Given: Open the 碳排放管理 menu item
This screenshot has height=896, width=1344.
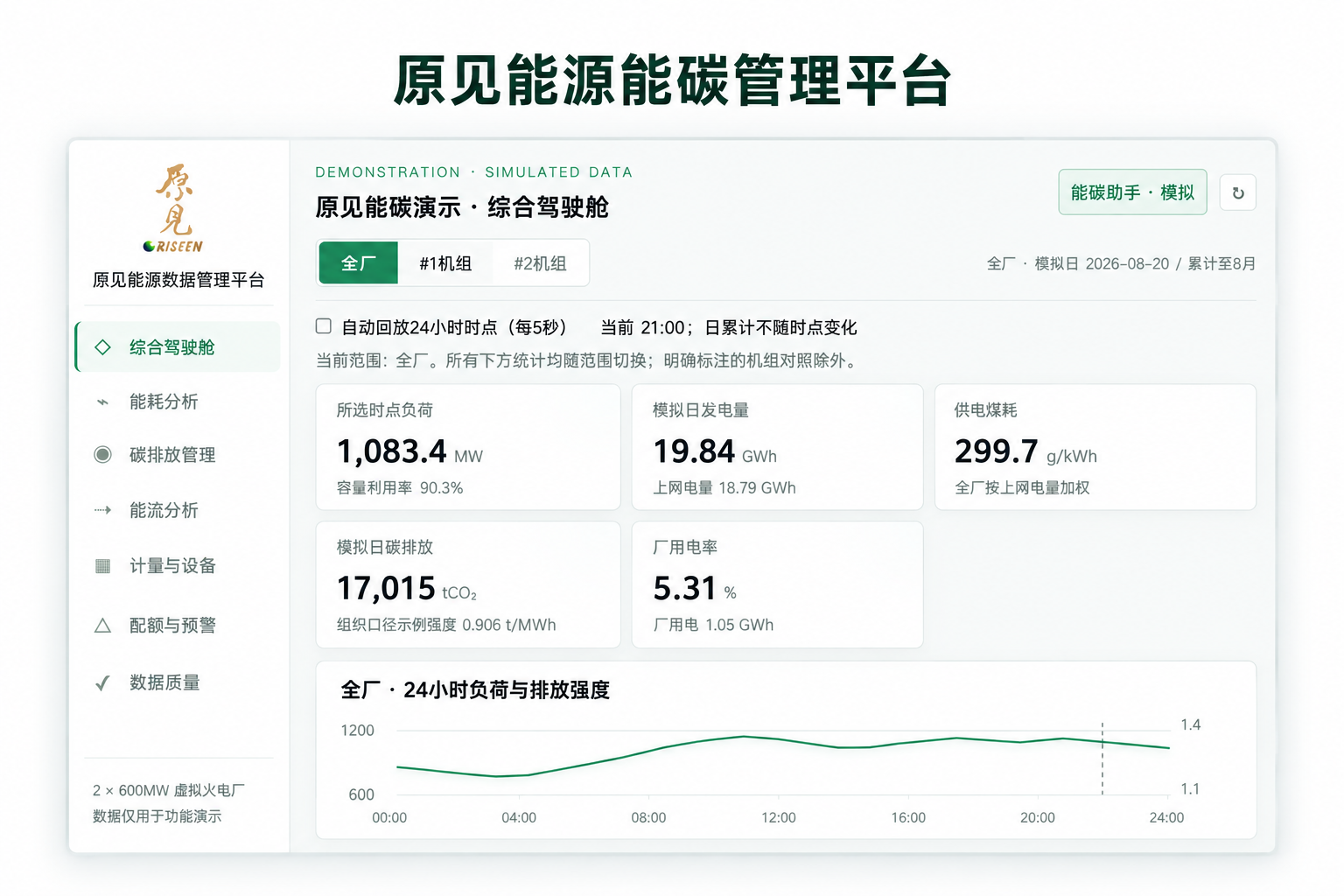Looking at the screenshot, I should (178, 455).
